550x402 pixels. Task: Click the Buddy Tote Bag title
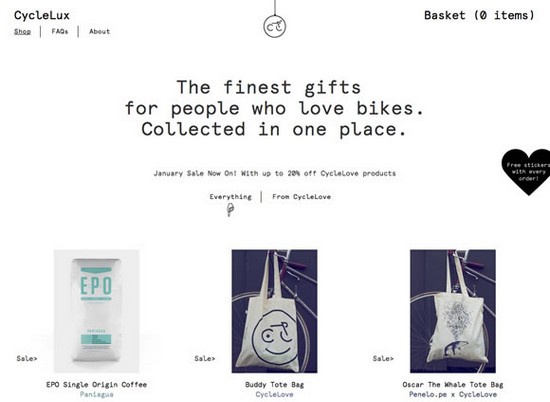[x=275, y=385]
